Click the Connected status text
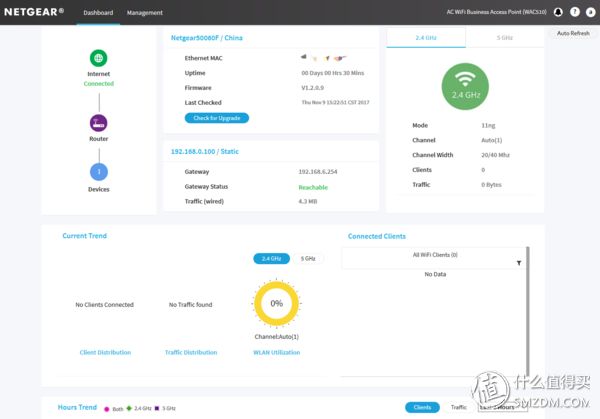 [99, 83]
